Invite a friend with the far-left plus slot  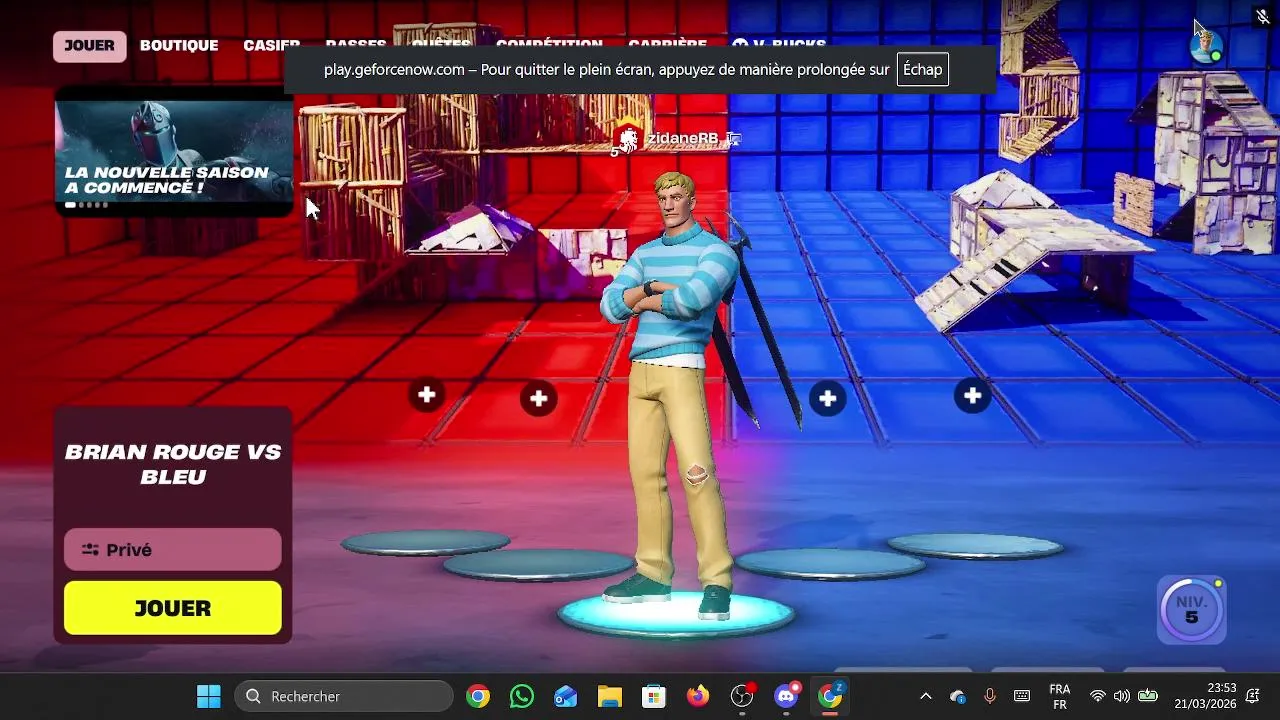tap(427, 395)
